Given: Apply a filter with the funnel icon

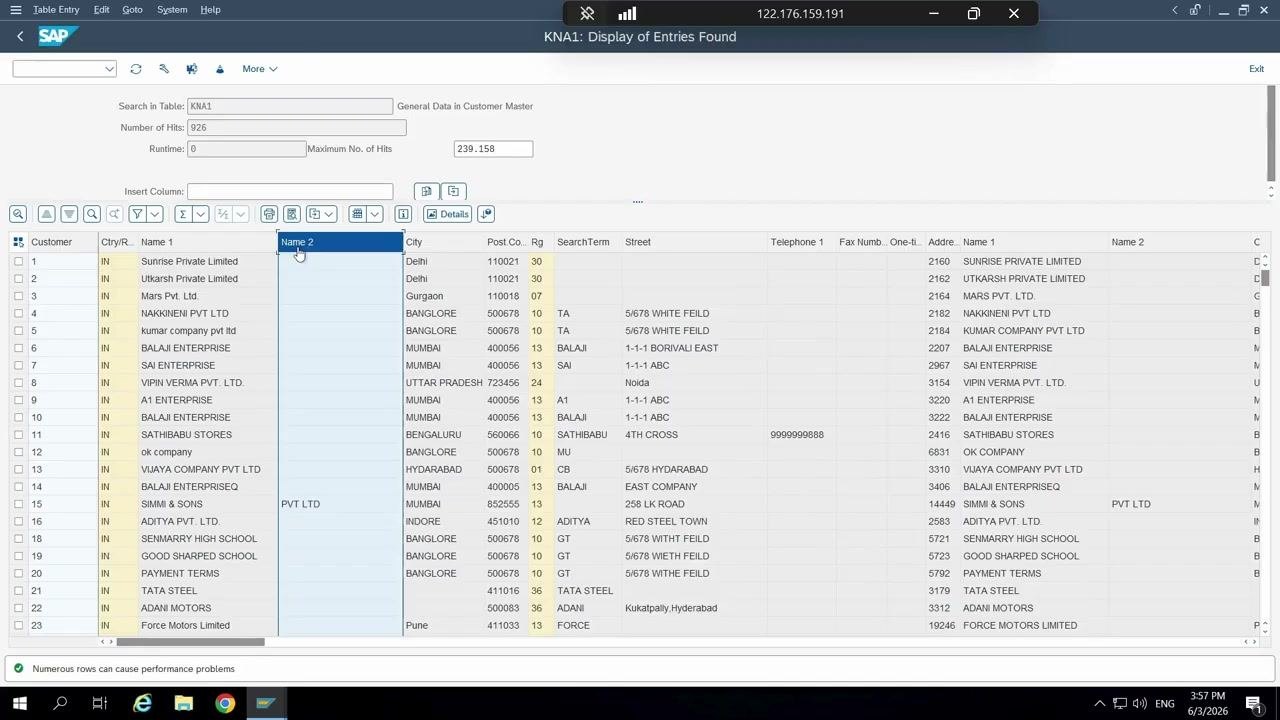Looking at the screenshot, I should (x=137, y=214).
